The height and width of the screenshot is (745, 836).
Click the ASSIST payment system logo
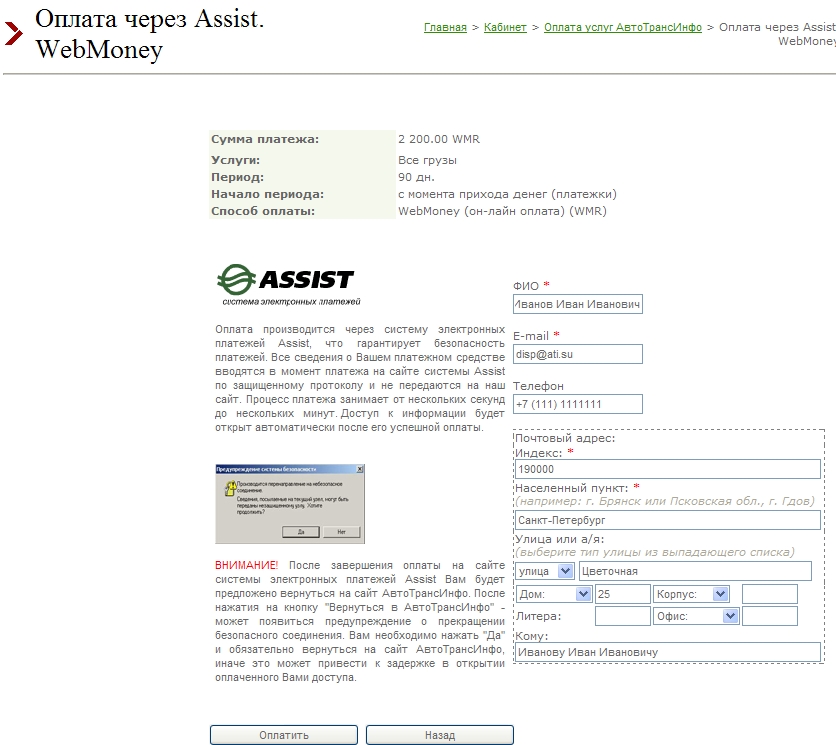click(286, 281)
